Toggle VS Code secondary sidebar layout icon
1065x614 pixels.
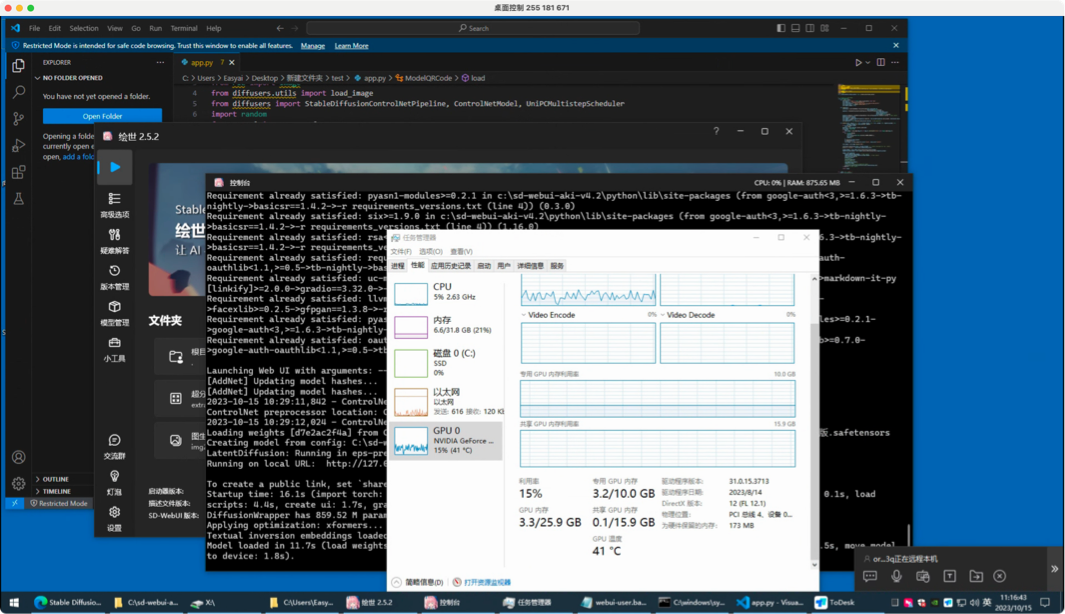810,29
